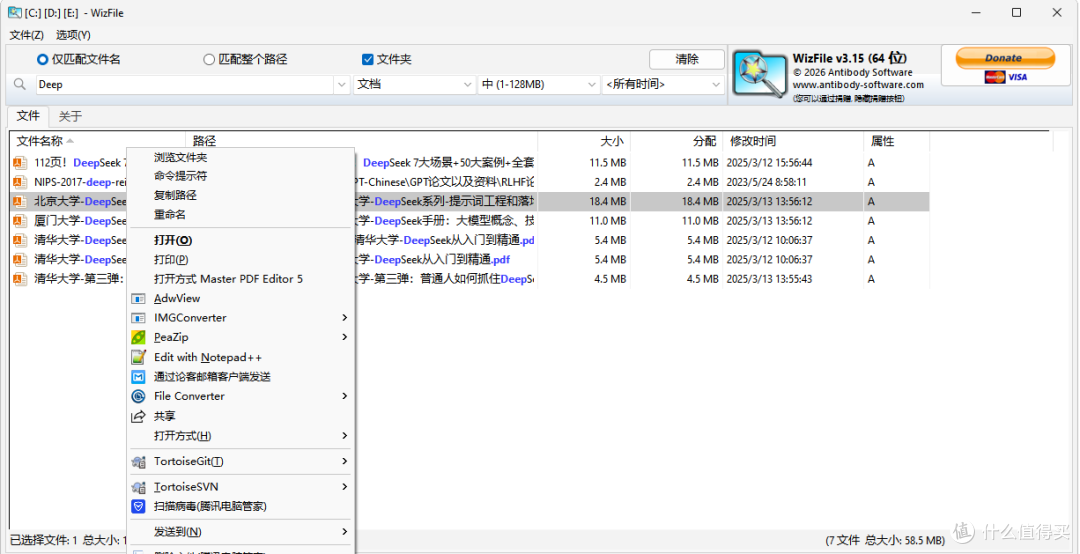The image size is (1080, 554).
Task: Click the WizFile wand logo
Action: [x=760, y=75]
